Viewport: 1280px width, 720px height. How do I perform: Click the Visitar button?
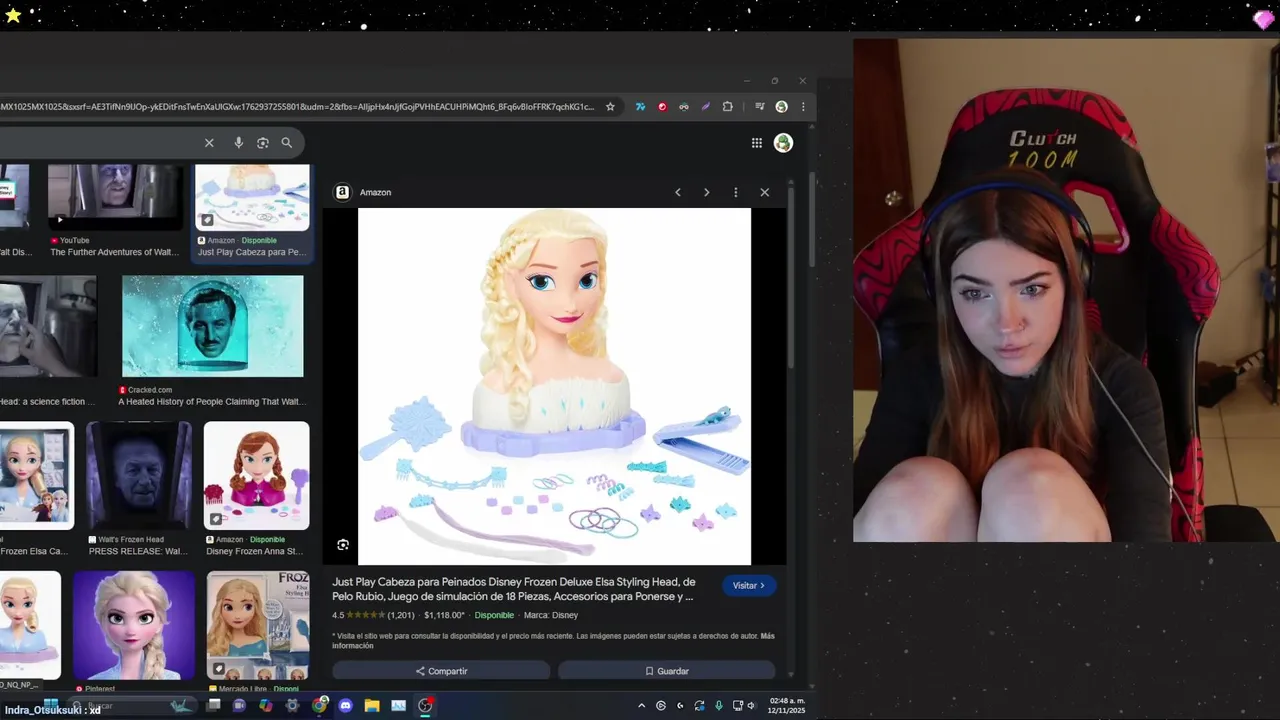[x=749, y=585]
